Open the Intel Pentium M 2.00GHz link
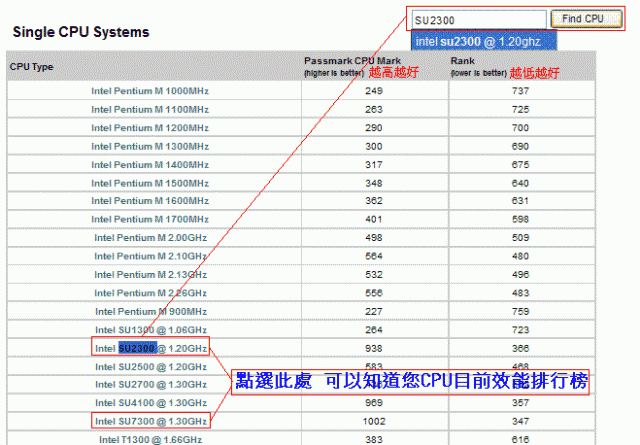640x445 pixels. pyautogui.click(x=151, y=238)
